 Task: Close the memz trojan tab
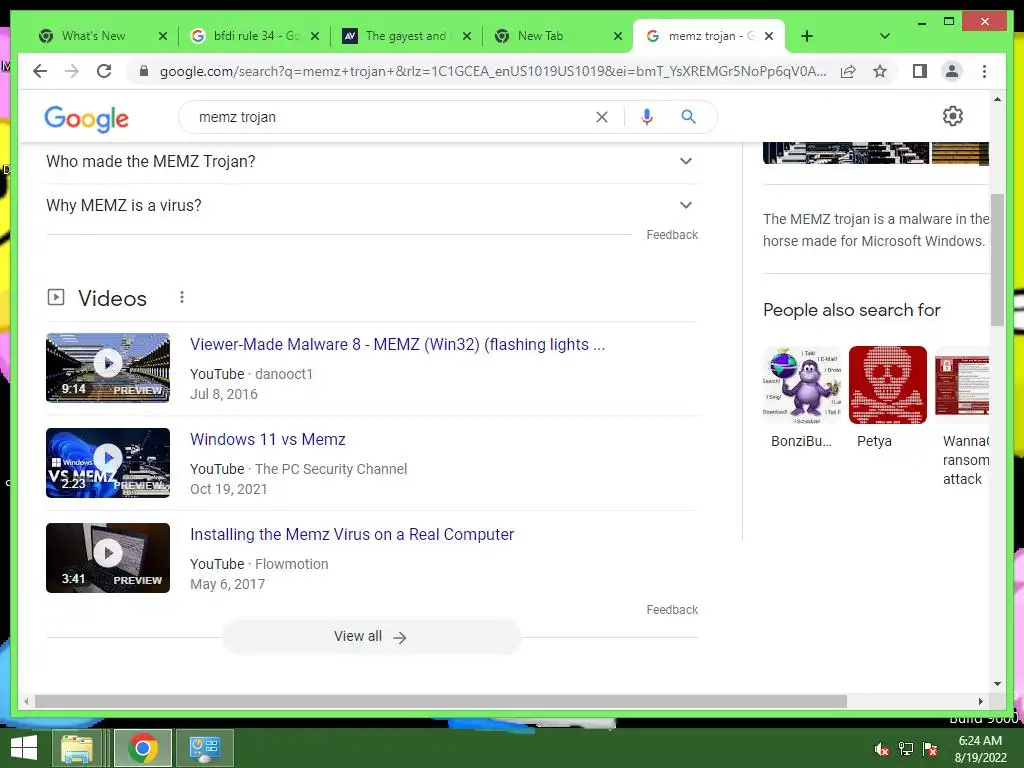point(769,36)
